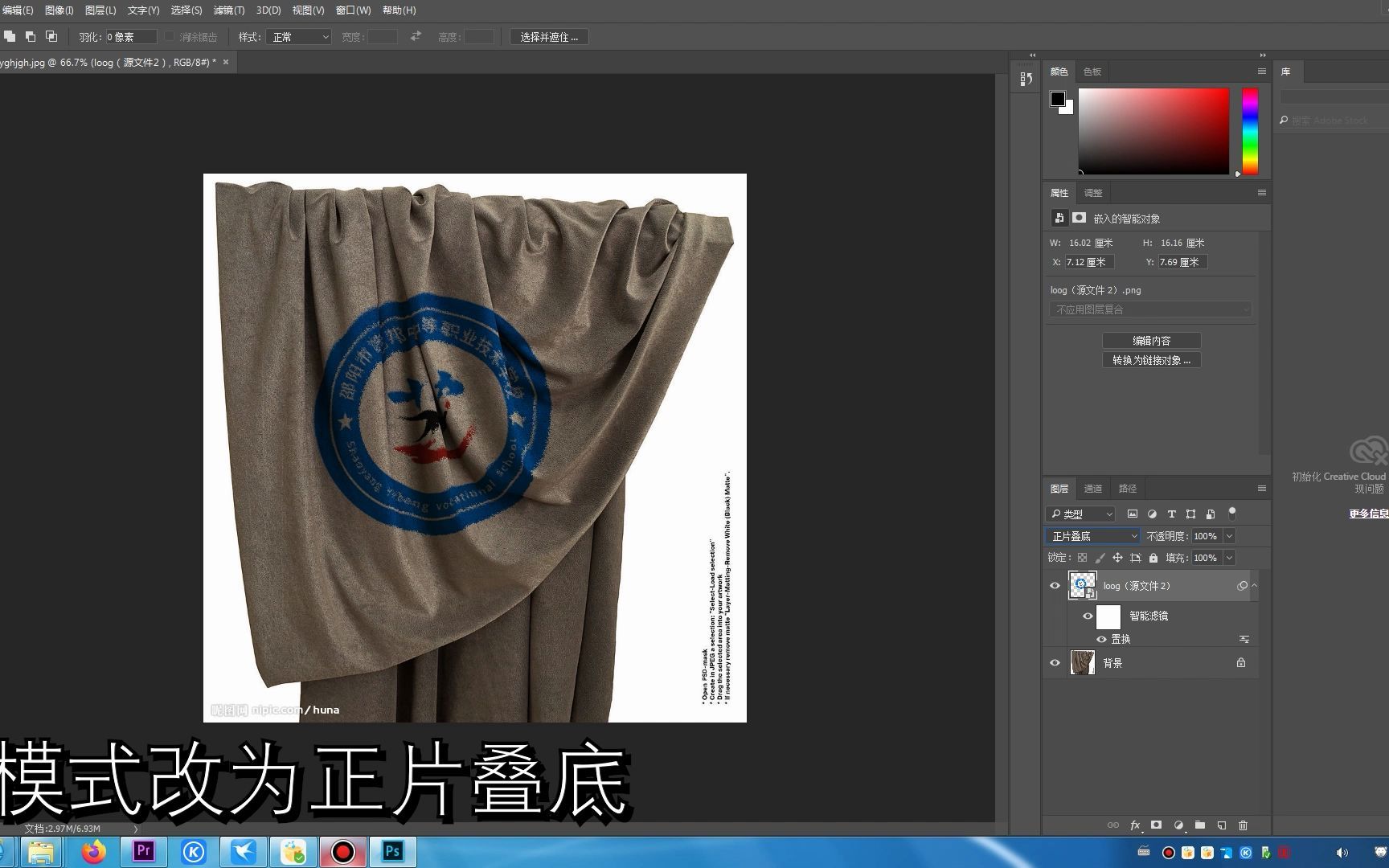The height and width of the screenshot is (868, 1389).
Task: Create a new adjustment layer
Action: point(1178,825)
